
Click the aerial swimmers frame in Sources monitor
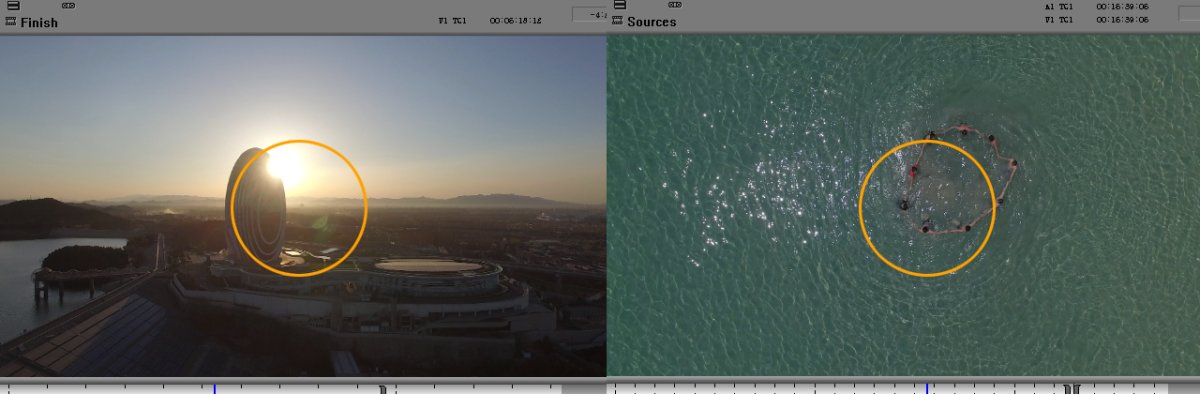[x=904, y=206]
